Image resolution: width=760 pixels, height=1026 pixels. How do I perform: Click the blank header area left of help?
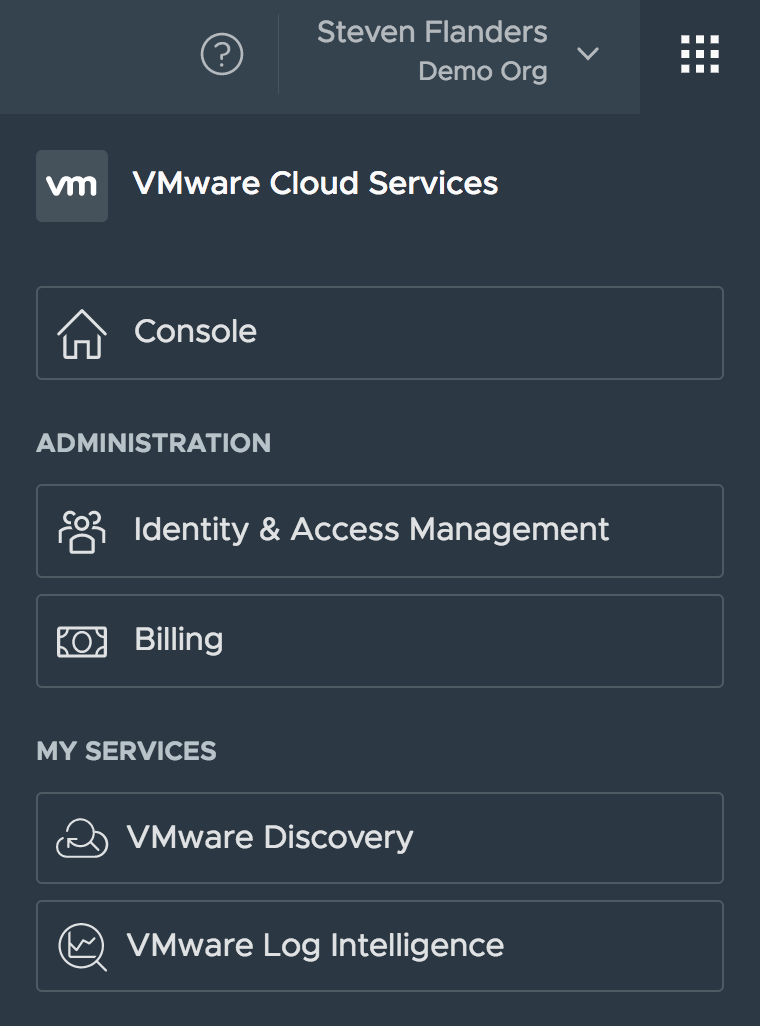tap(90, 55)
